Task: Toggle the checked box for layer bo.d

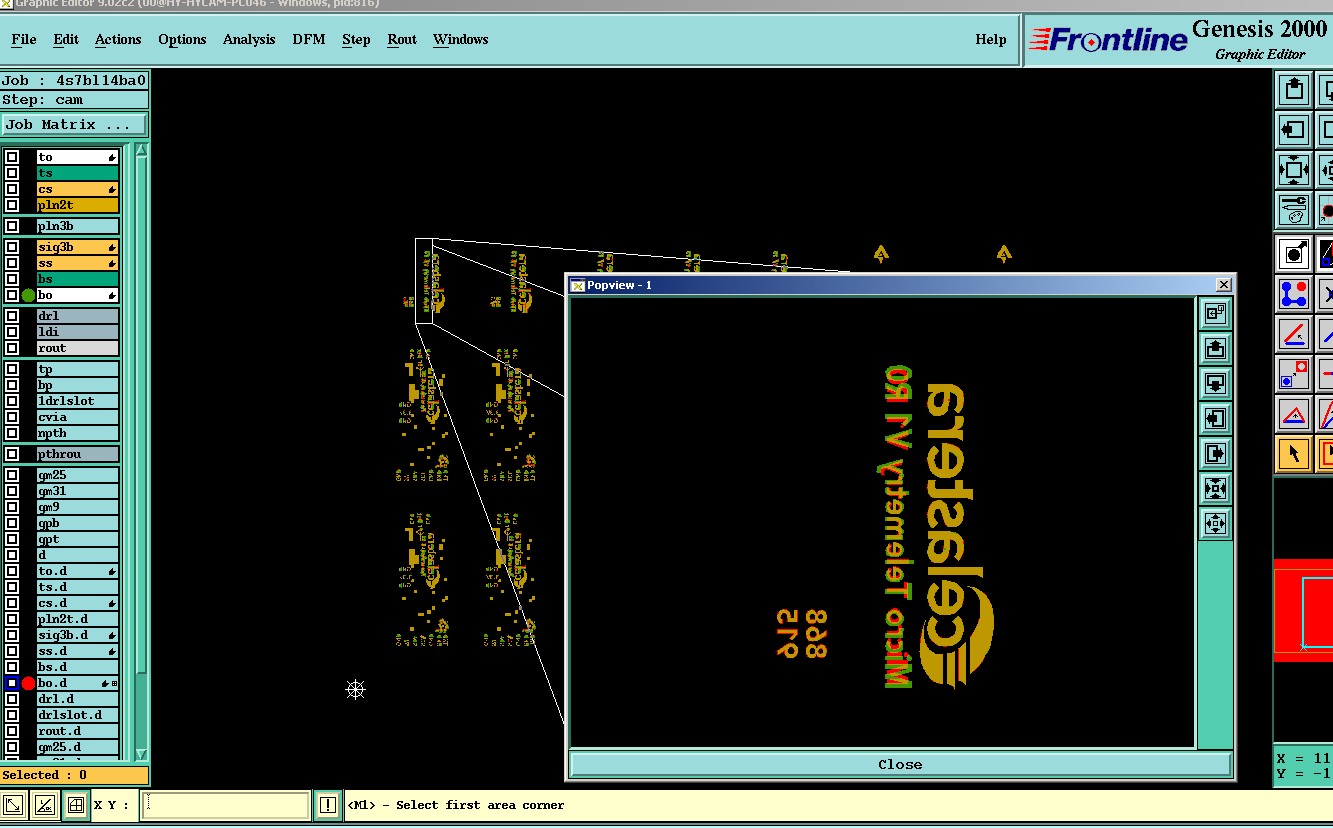Action: (12, 683)
